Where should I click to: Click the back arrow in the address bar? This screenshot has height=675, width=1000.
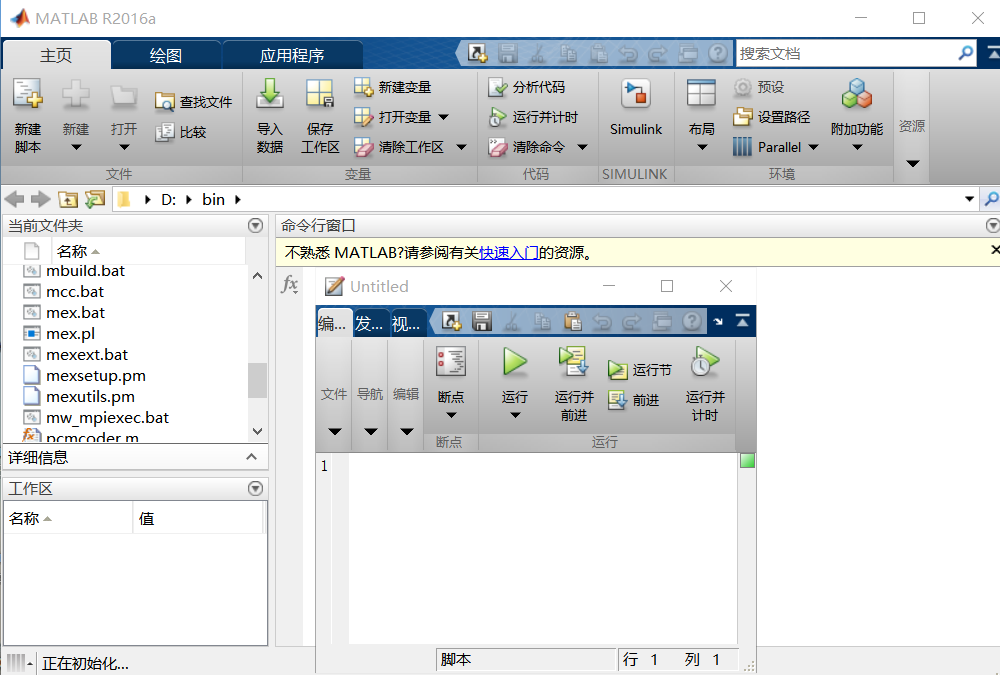coord(14,200)
